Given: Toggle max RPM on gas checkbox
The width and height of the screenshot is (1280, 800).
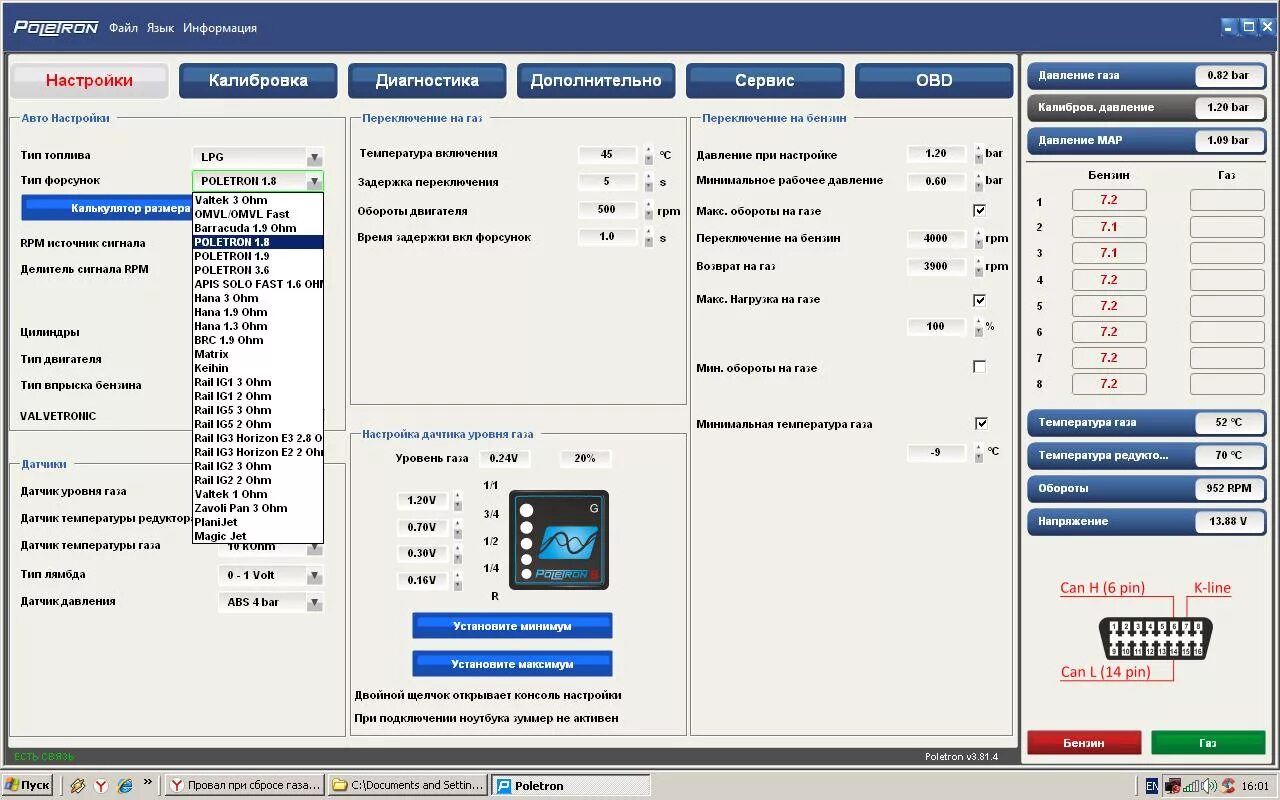Looking at the screenshot, I should 980,210.
